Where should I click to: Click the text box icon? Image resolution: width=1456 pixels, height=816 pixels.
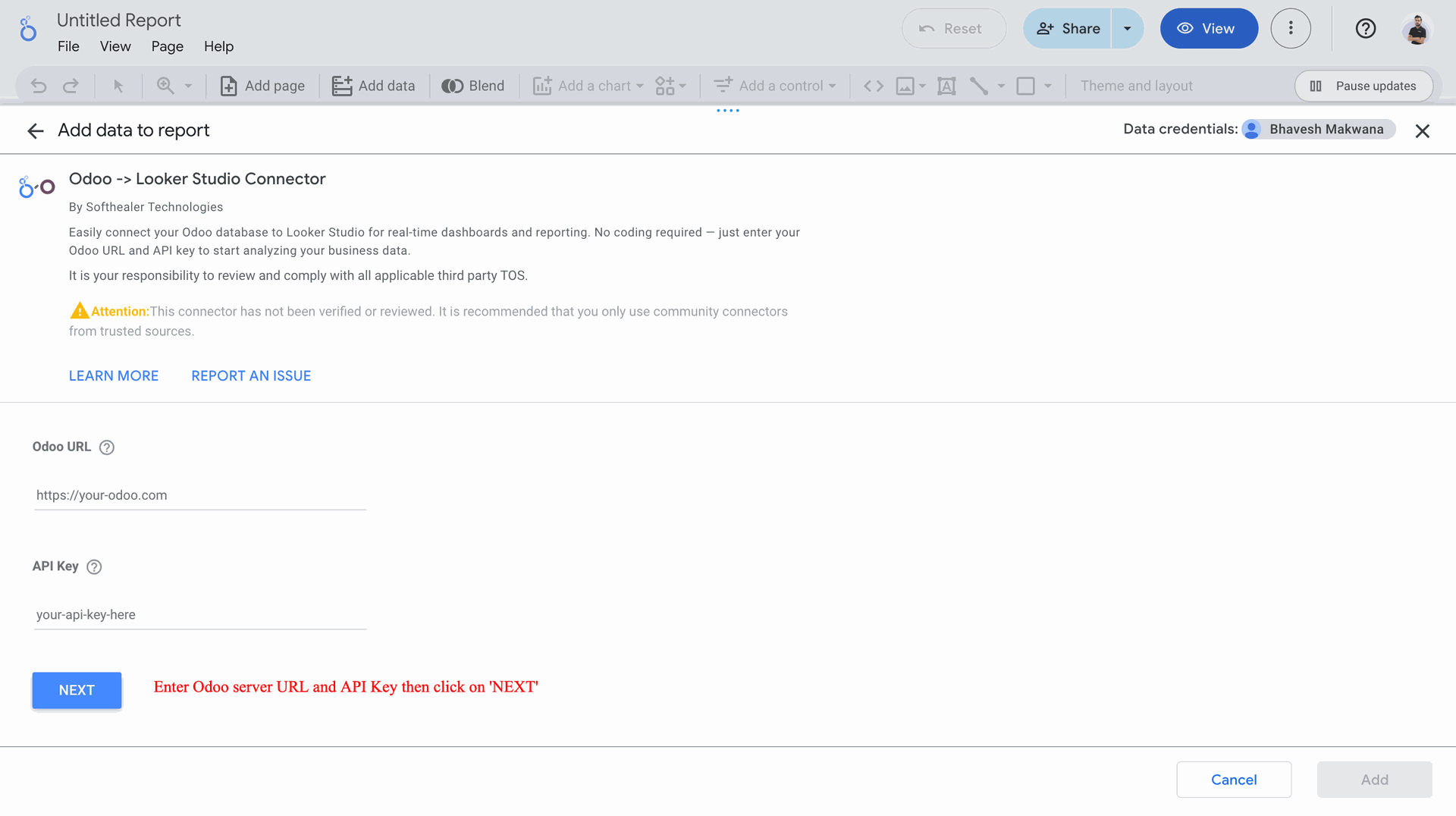point(946,86)
